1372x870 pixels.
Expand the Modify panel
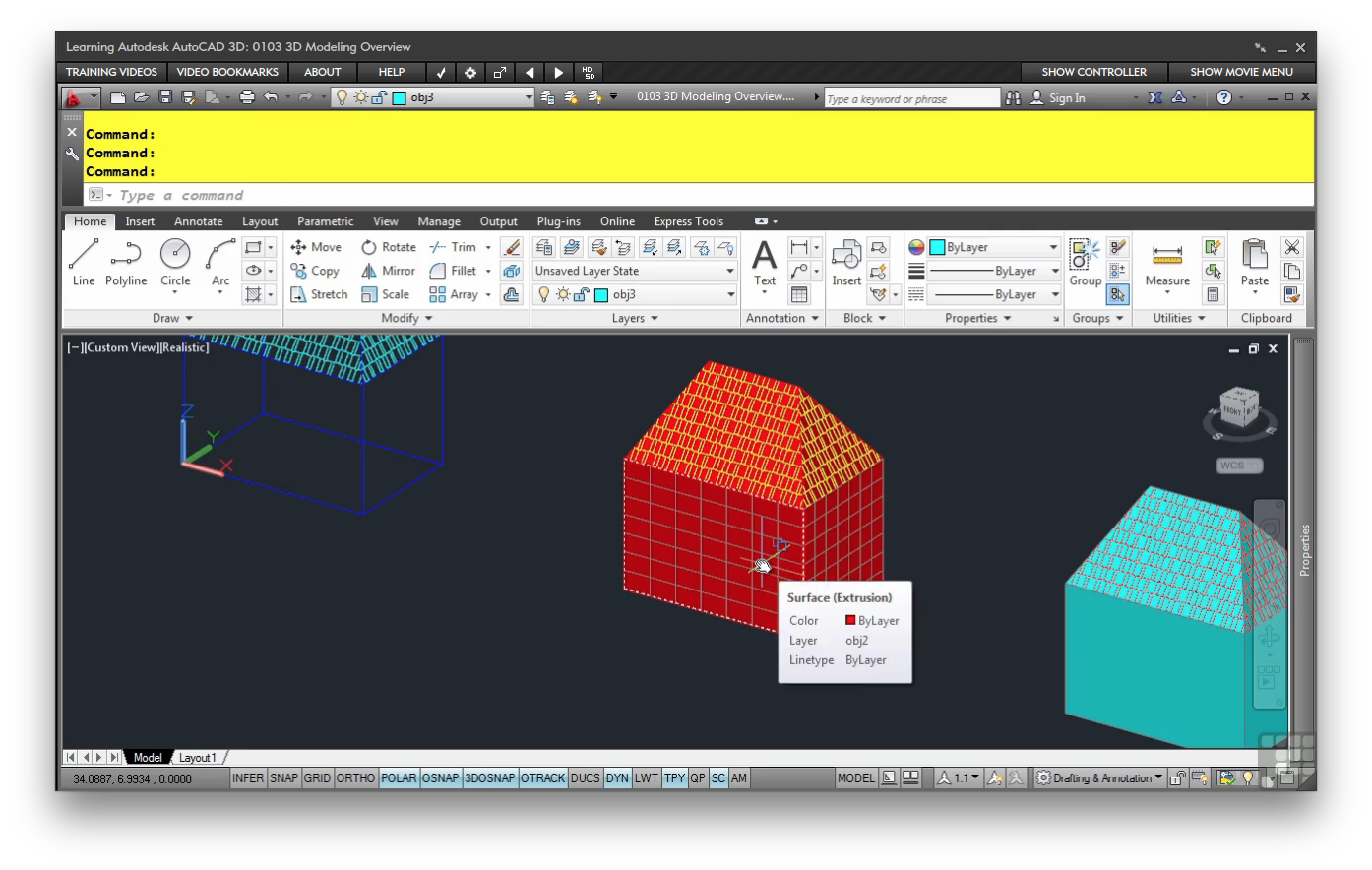pyautogui.click(x=406, y=318)
